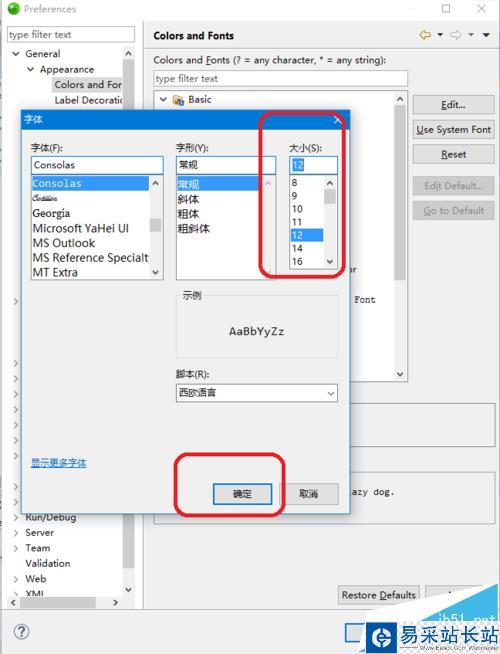Select Consolas in font list
Image resolution: width=500 pixels, height=654 pixels.
click(x=90, y=184)
